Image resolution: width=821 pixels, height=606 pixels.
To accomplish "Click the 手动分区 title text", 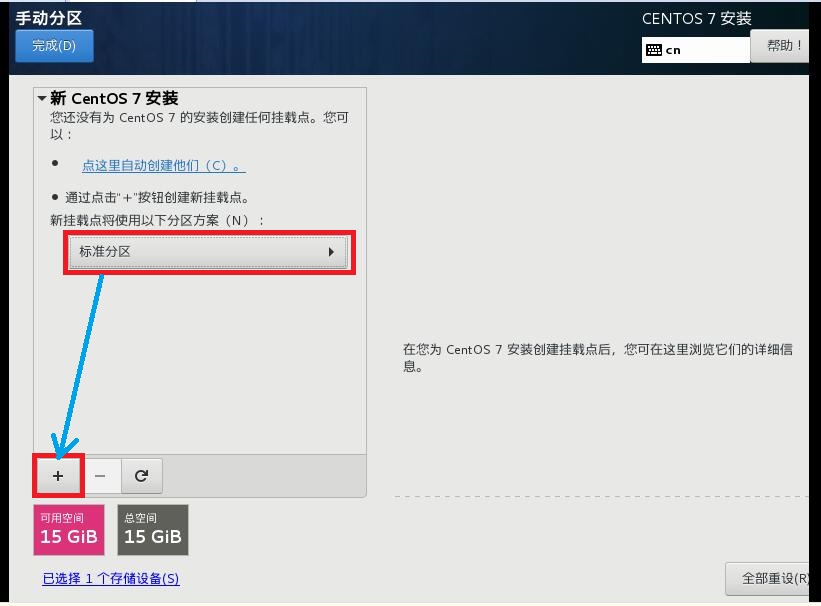I will 49,18.
